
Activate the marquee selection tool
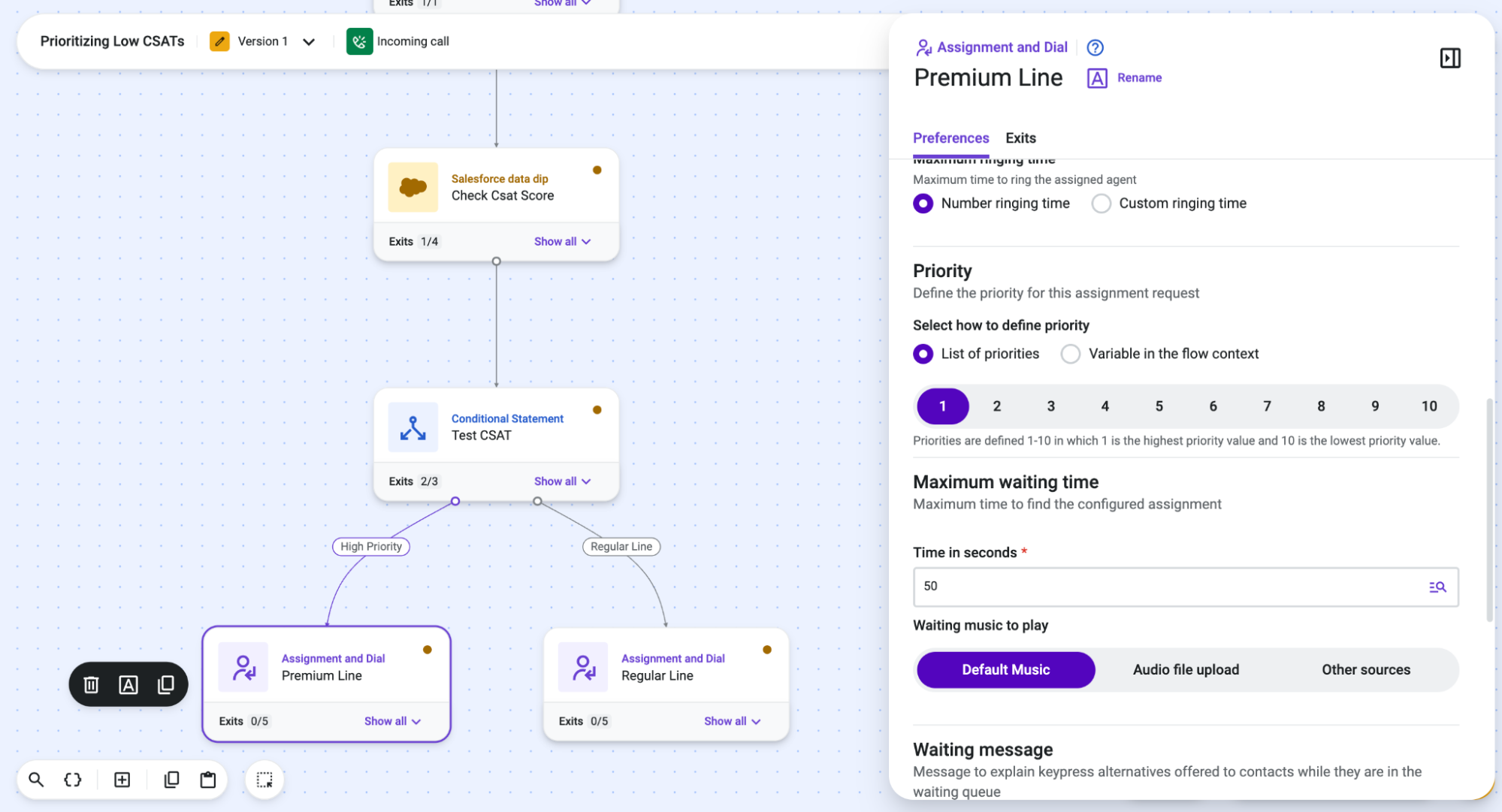(x=264, y=780)
